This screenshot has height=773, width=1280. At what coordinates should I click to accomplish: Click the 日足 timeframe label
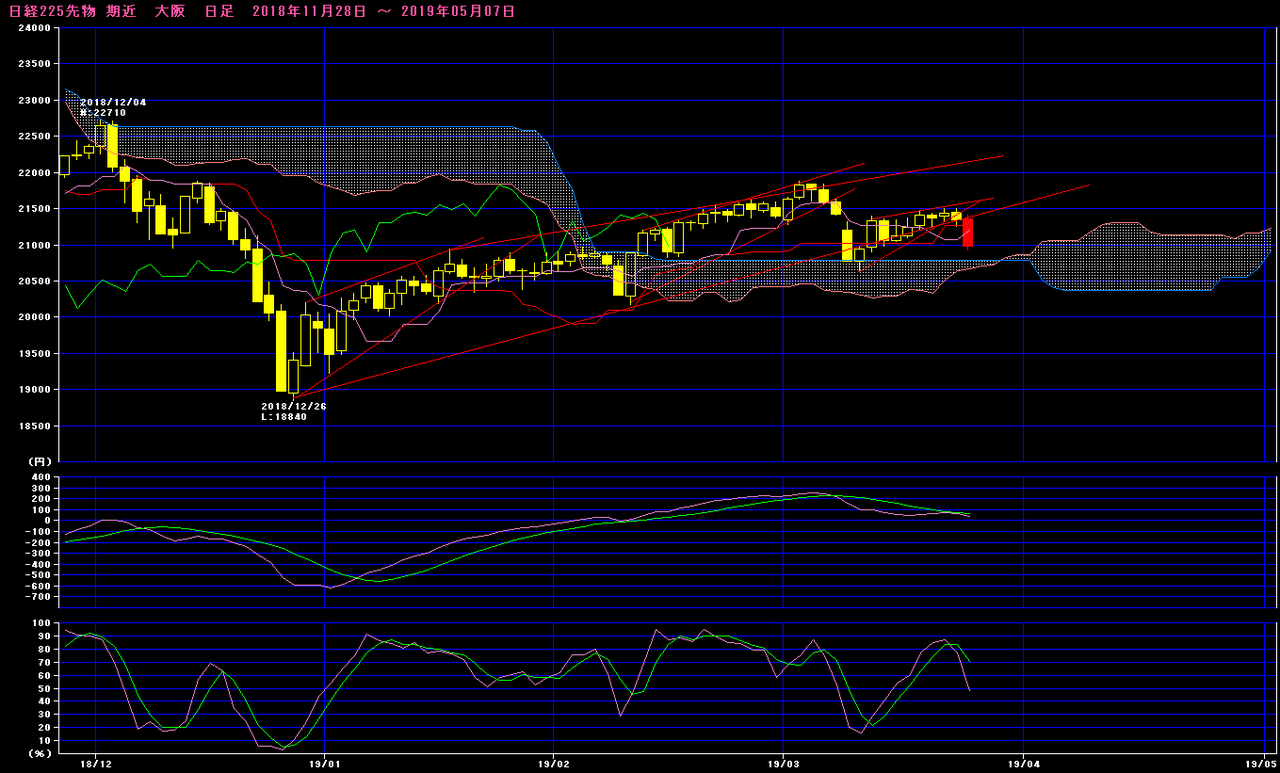click(x=219, y=11)
